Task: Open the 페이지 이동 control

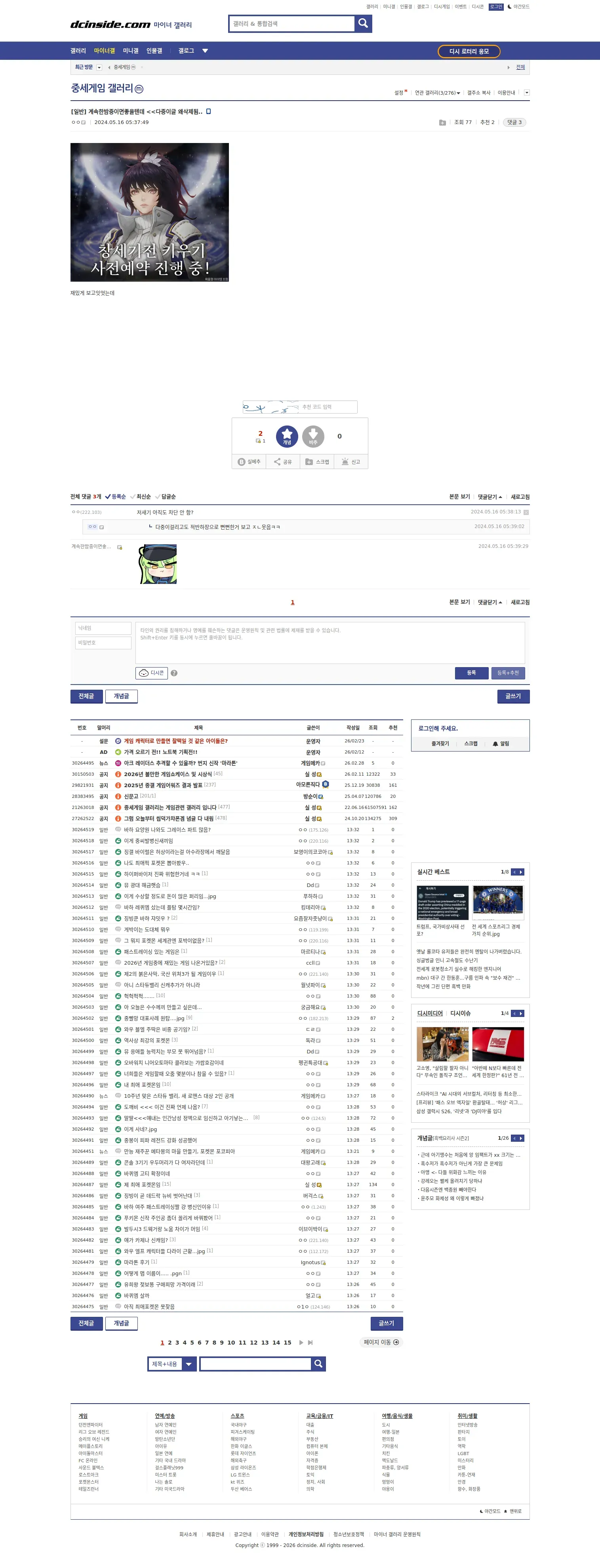Action: pyautogui.click(x=381, y=1342)
